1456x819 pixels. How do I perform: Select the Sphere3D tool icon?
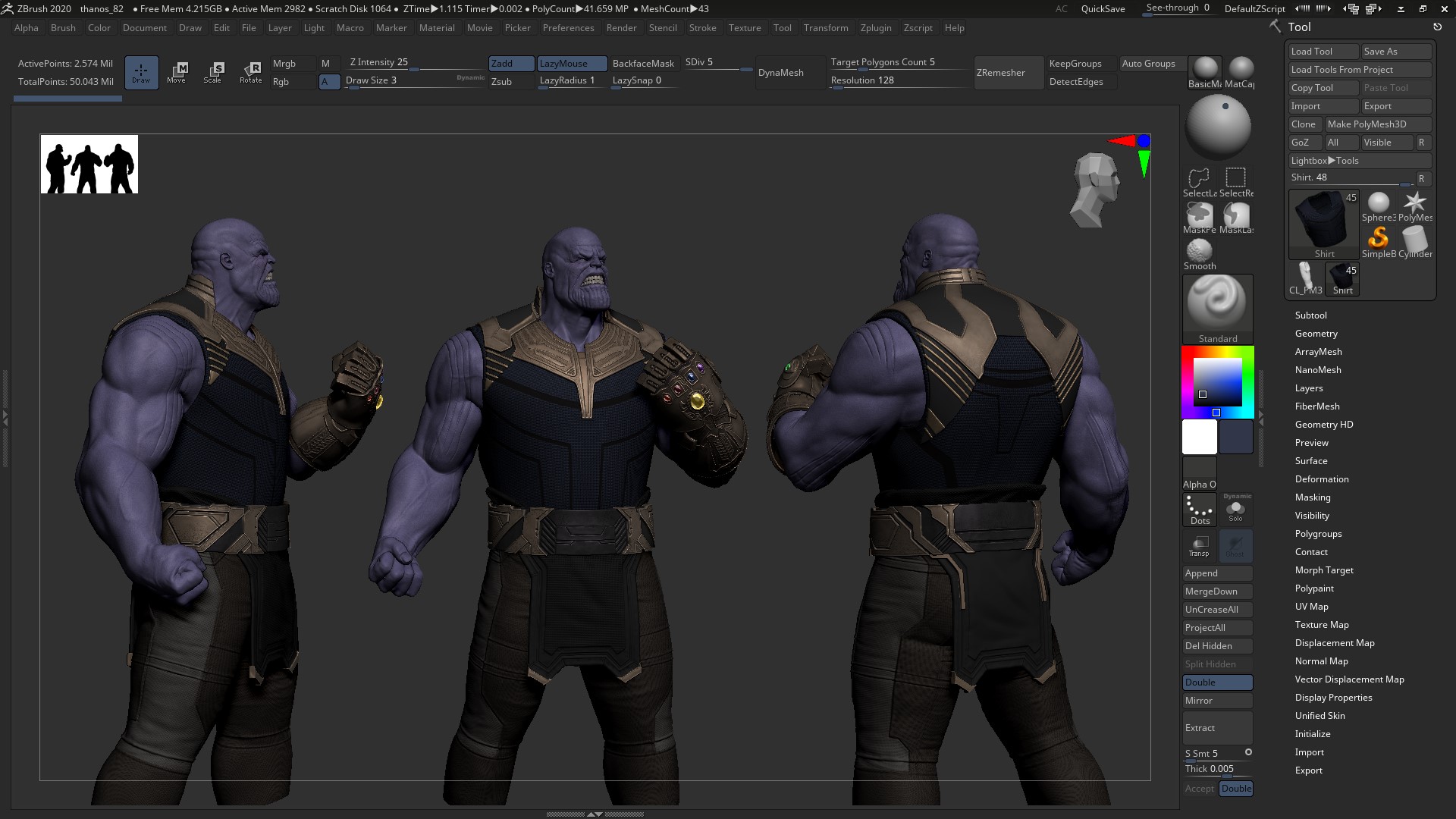coord(1379,206)
